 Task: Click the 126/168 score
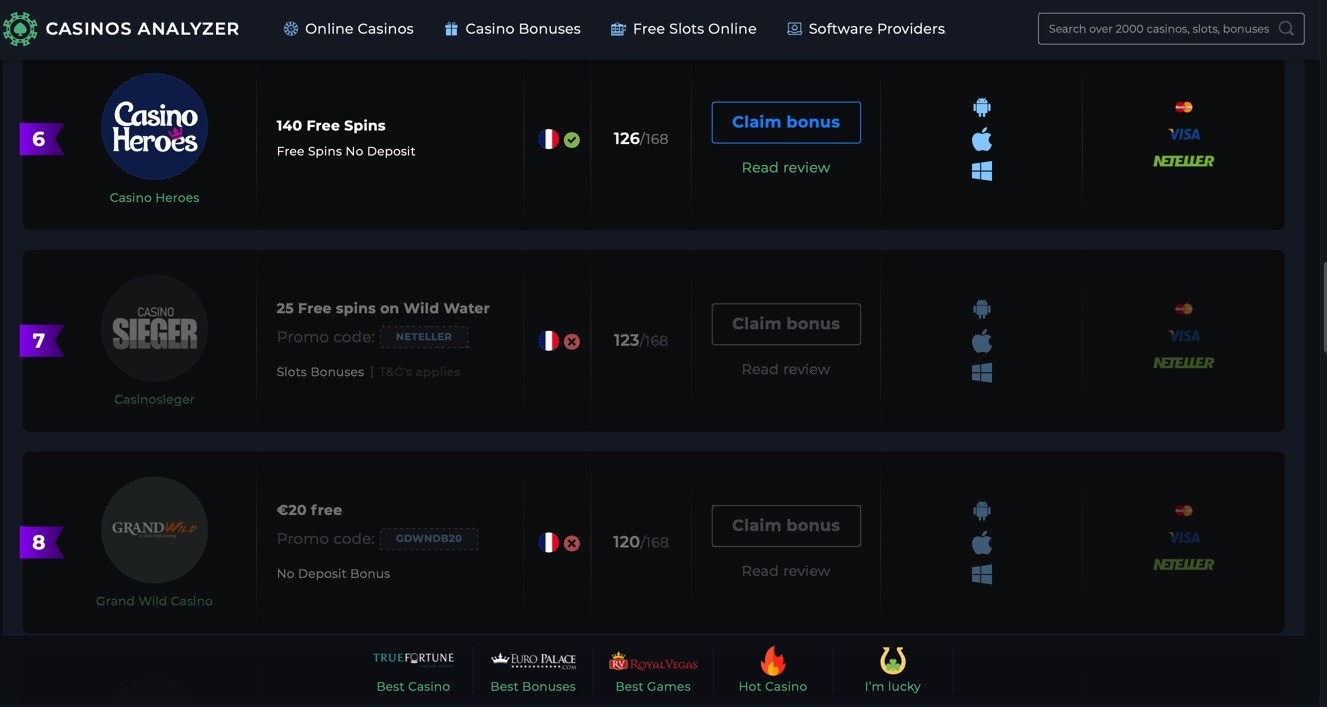(641, 139)
